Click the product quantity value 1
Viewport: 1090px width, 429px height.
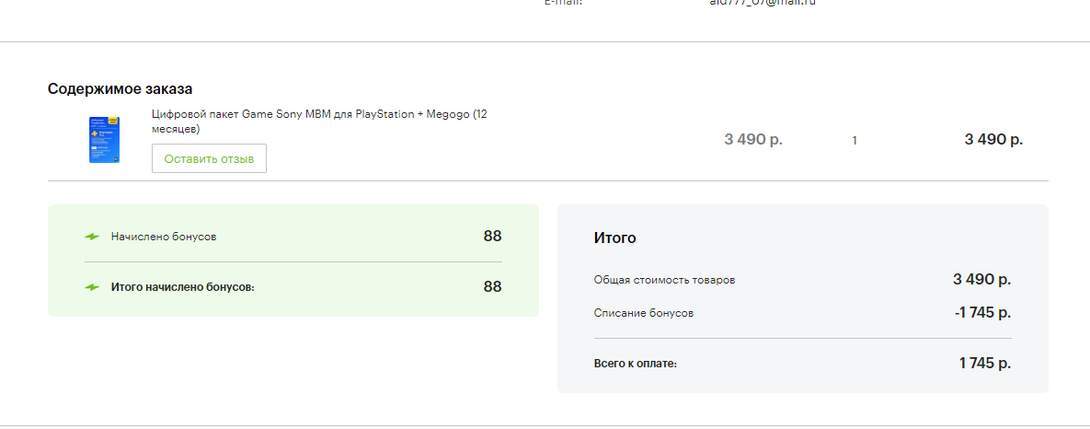pos(854,141)
